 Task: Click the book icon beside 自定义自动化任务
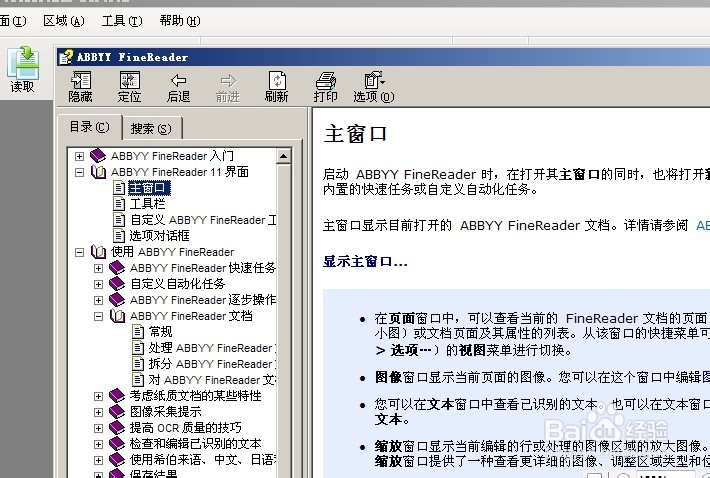117,284
